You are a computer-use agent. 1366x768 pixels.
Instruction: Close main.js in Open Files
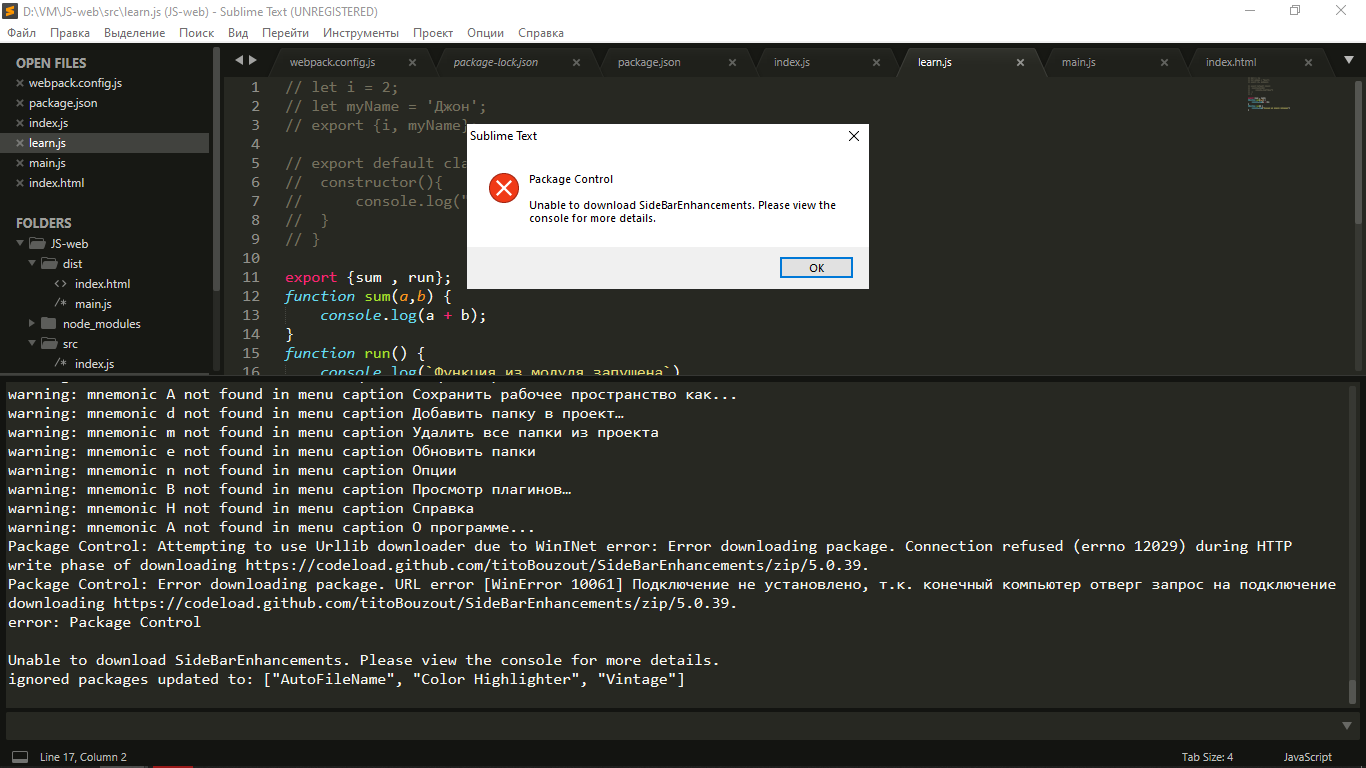(x=19, y=163)
